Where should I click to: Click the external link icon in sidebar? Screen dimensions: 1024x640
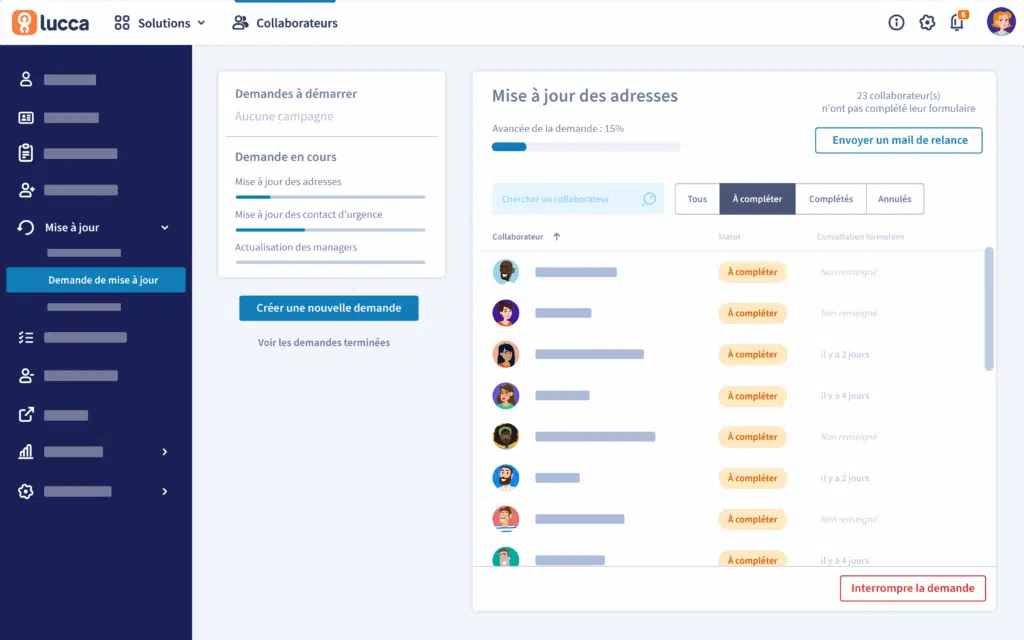point(26,414)
